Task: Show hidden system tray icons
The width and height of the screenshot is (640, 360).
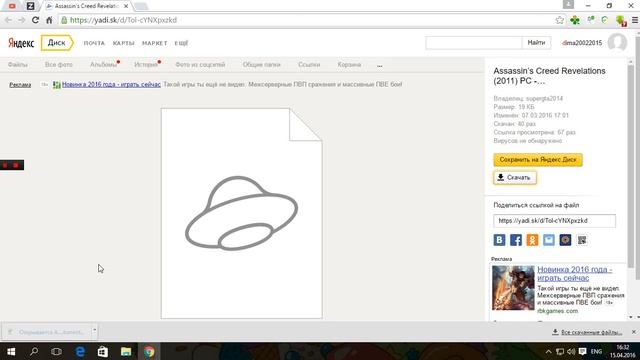Action: pos(548,352)
